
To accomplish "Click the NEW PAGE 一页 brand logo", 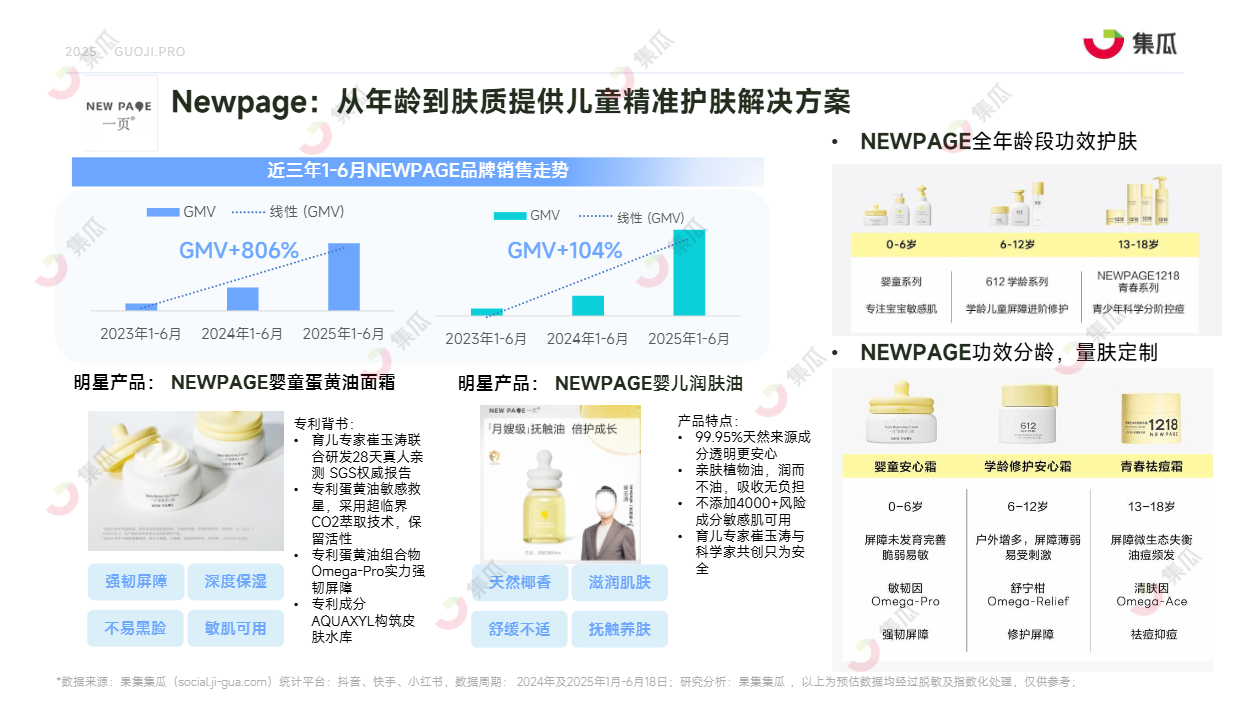I will pos(120,113).
